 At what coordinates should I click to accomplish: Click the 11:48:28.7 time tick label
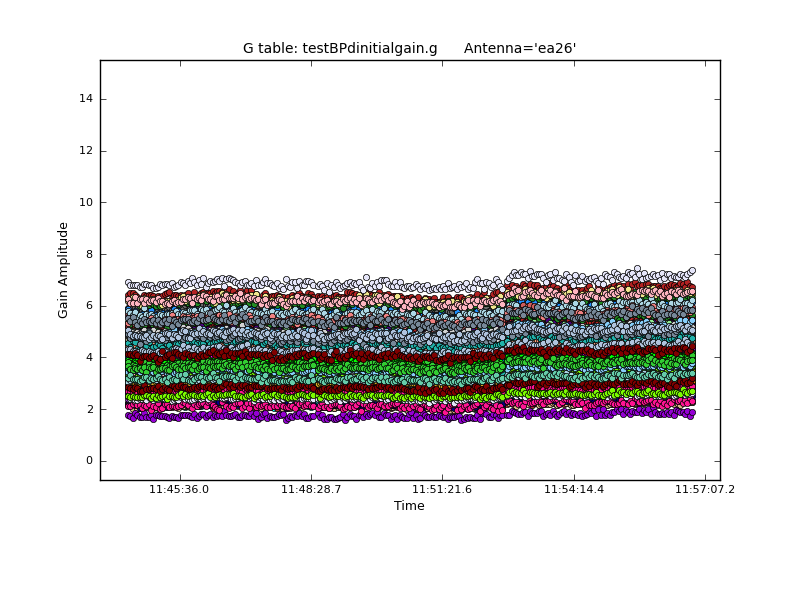[x=311, y=489]
